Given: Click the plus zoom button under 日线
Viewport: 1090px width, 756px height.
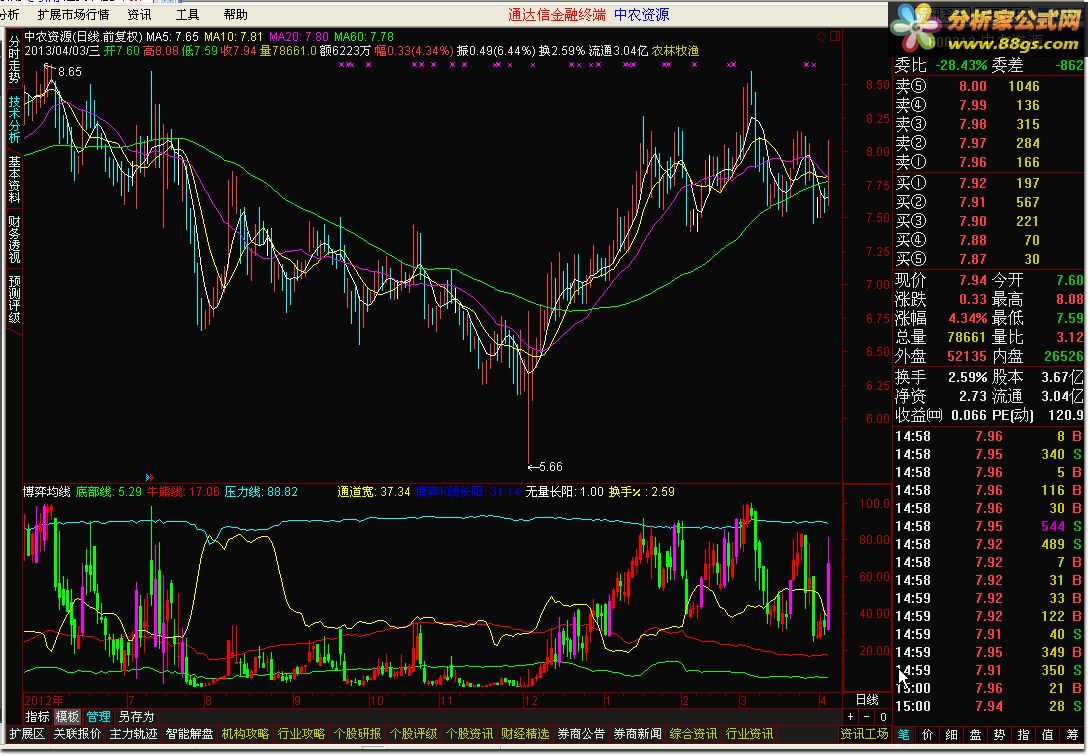Looking at the screenshot, I should click(x=850, y=717).
